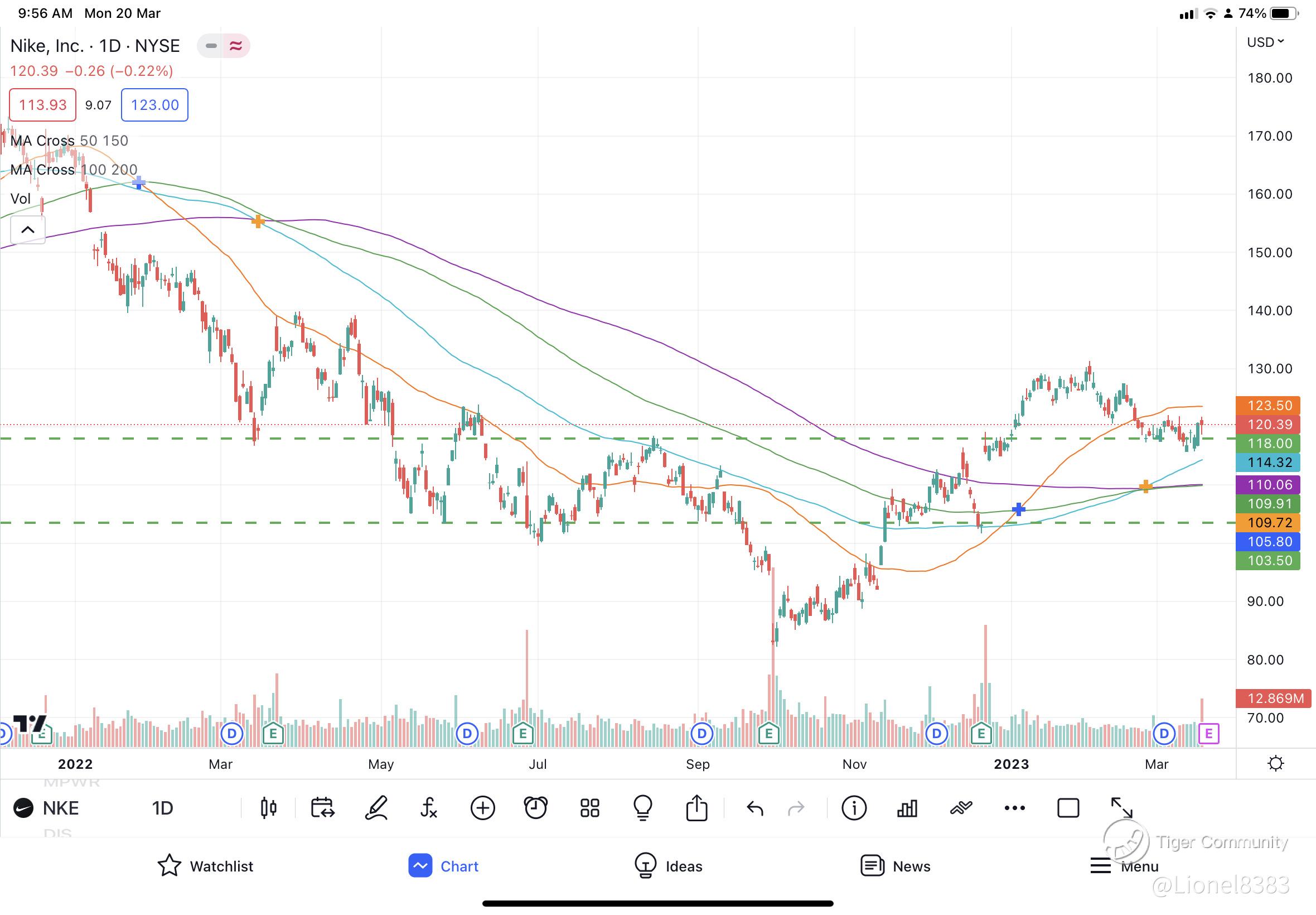Undo the last chart action
The image size is (1316, 915).
[x=755, y=808]
